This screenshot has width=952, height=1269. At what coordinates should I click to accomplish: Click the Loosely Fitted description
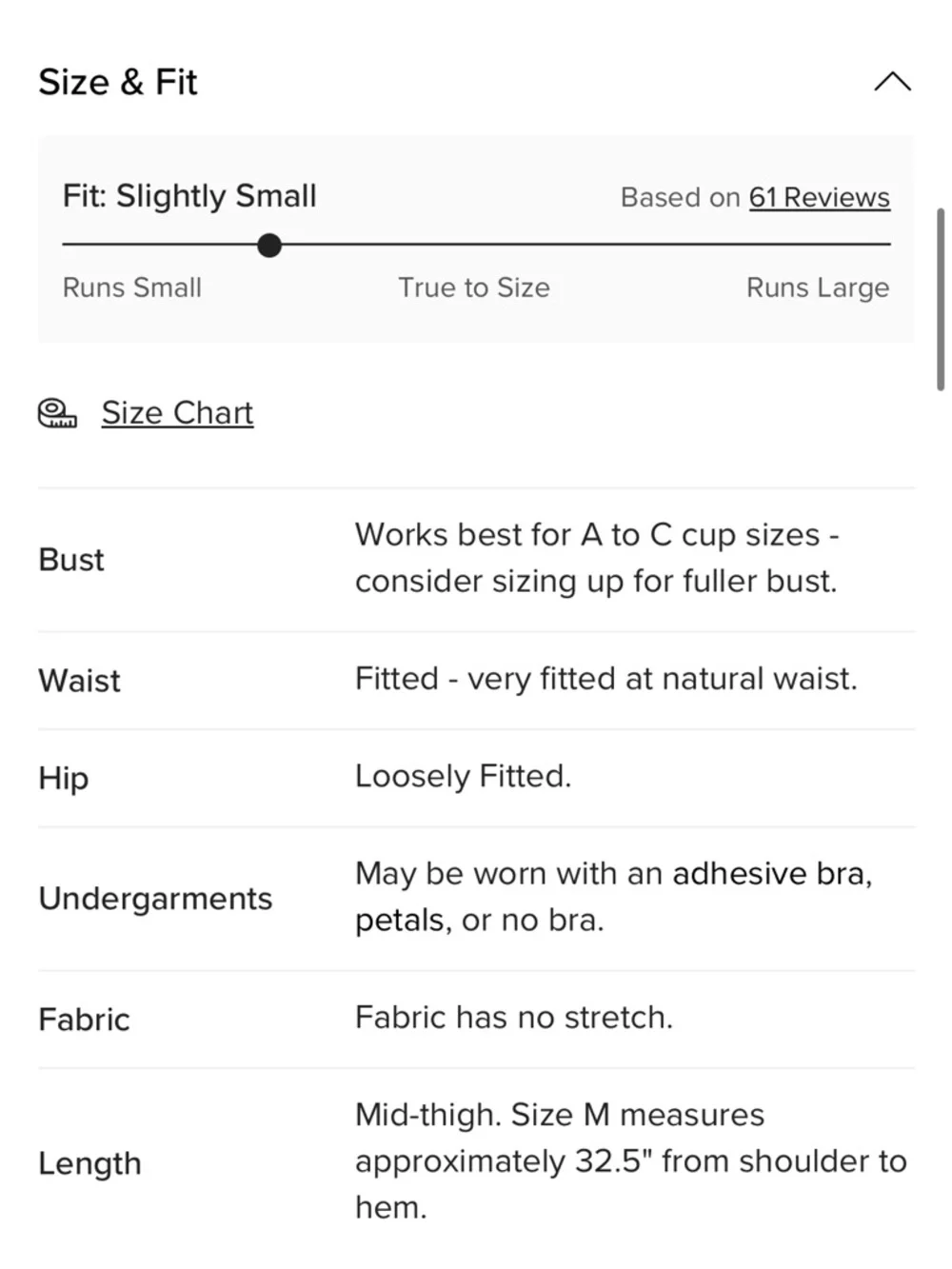click(463, 777)
